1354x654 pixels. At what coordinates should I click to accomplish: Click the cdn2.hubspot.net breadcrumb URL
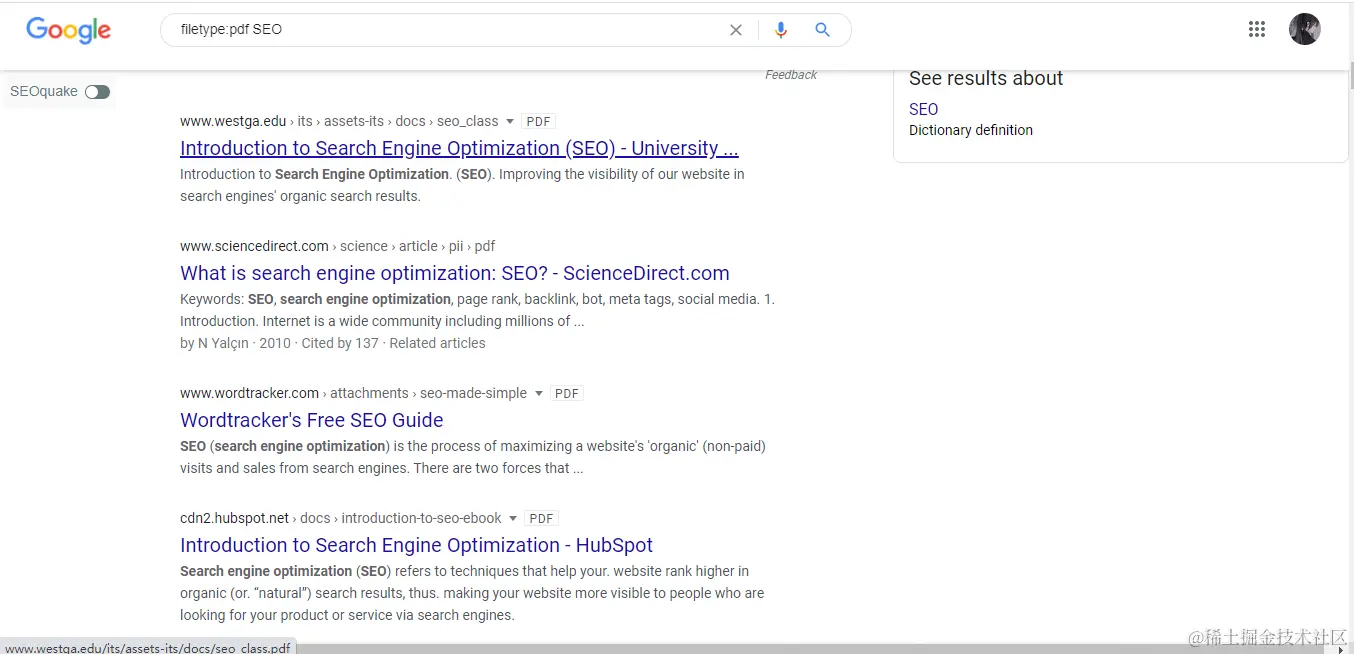point(234,518)
